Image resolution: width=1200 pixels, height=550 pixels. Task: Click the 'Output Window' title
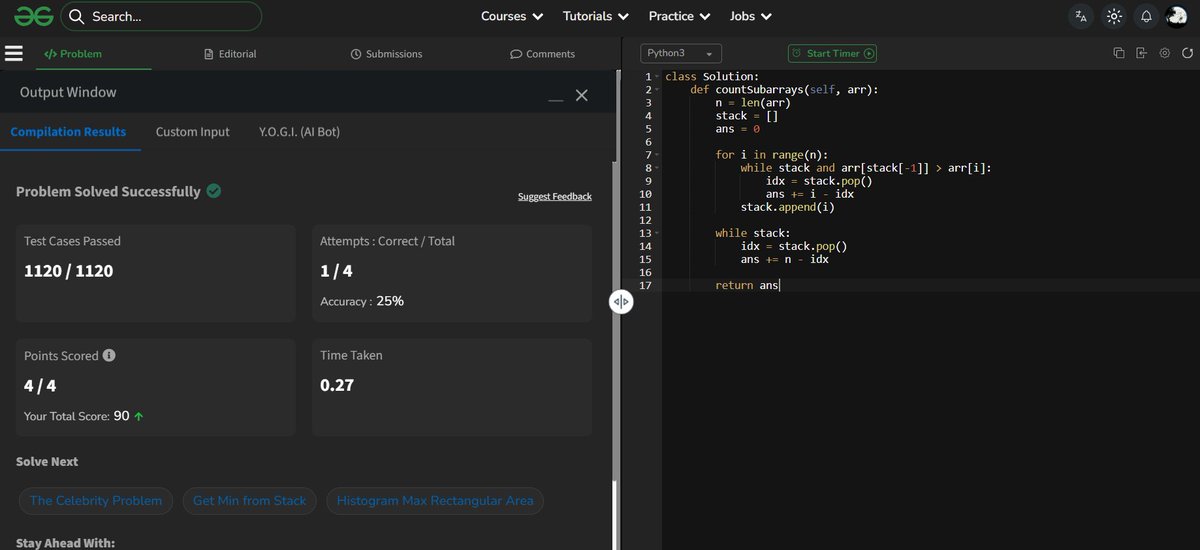[68, 92]
